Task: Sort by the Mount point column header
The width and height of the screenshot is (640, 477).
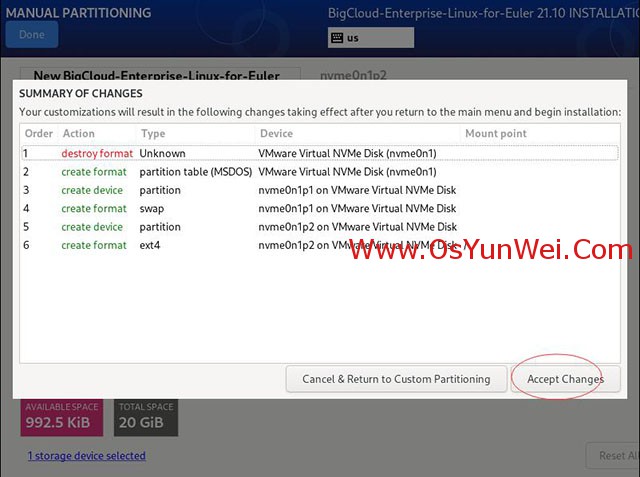Action: pos(540,133)
